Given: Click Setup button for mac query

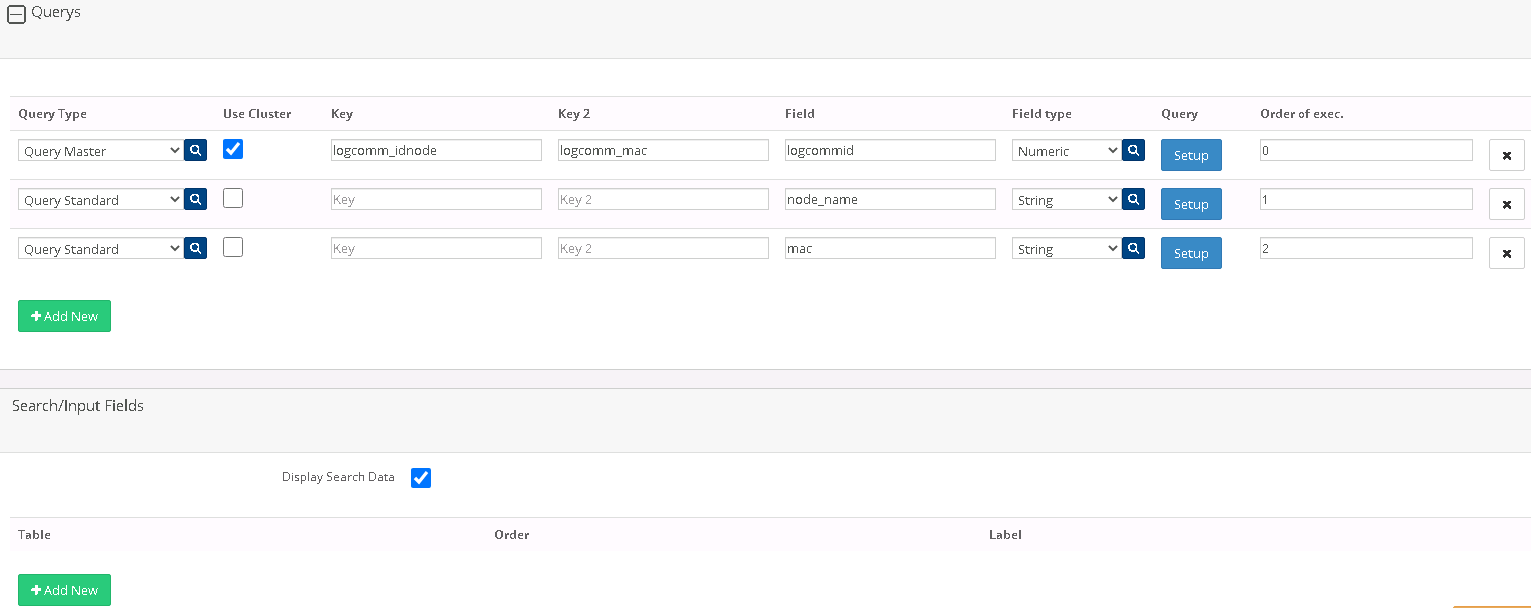Looking at the screenshot, I should pyautogui.click(x=1190, y=254).
